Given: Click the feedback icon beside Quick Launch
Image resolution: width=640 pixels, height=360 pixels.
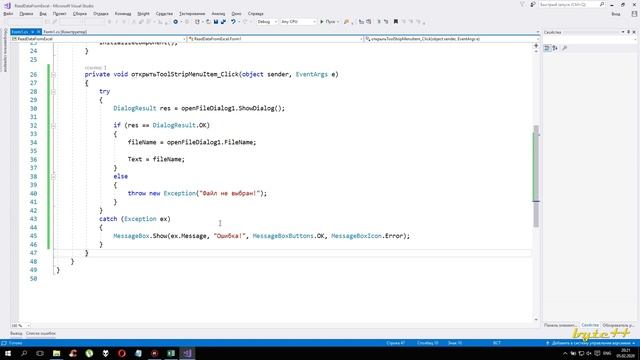Looking at the screenshot, I should click(533, 4).
